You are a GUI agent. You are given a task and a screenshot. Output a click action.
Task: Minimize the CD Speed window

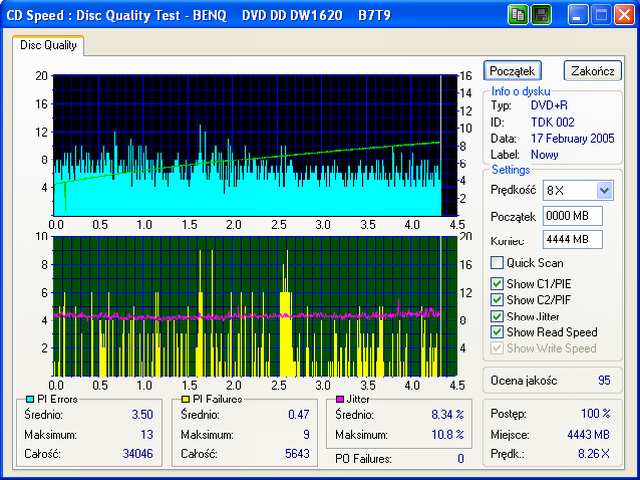click(x=578, y=16)
